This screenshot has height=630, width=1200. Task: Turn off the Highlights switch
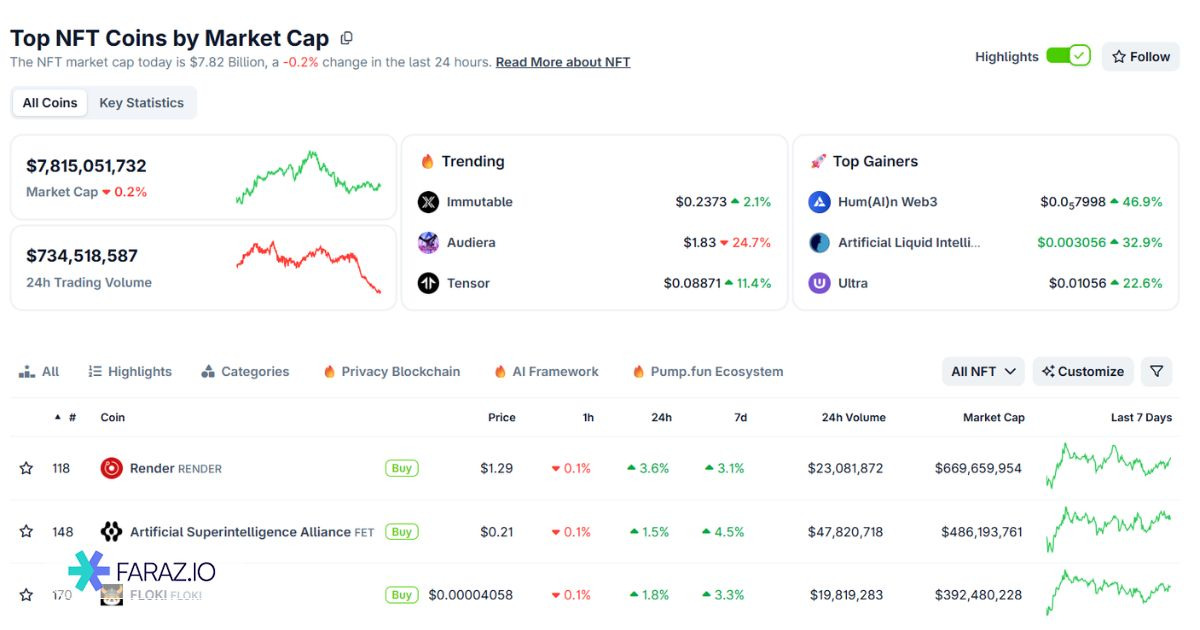tap(1068, 56)
